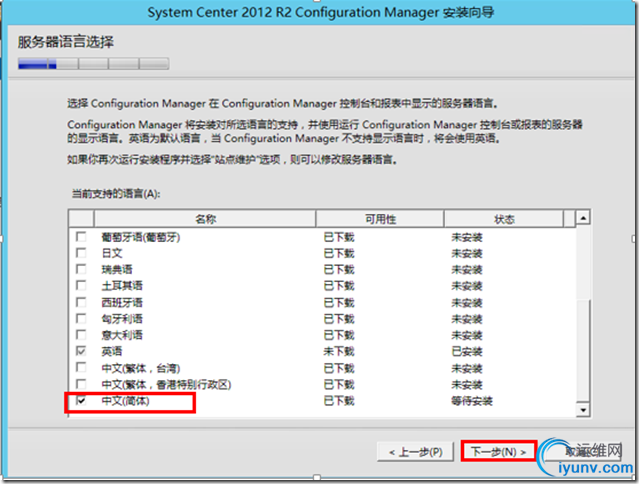Click the 服务器语言选择 heading
Screen dimensions: 639x484
66,42
